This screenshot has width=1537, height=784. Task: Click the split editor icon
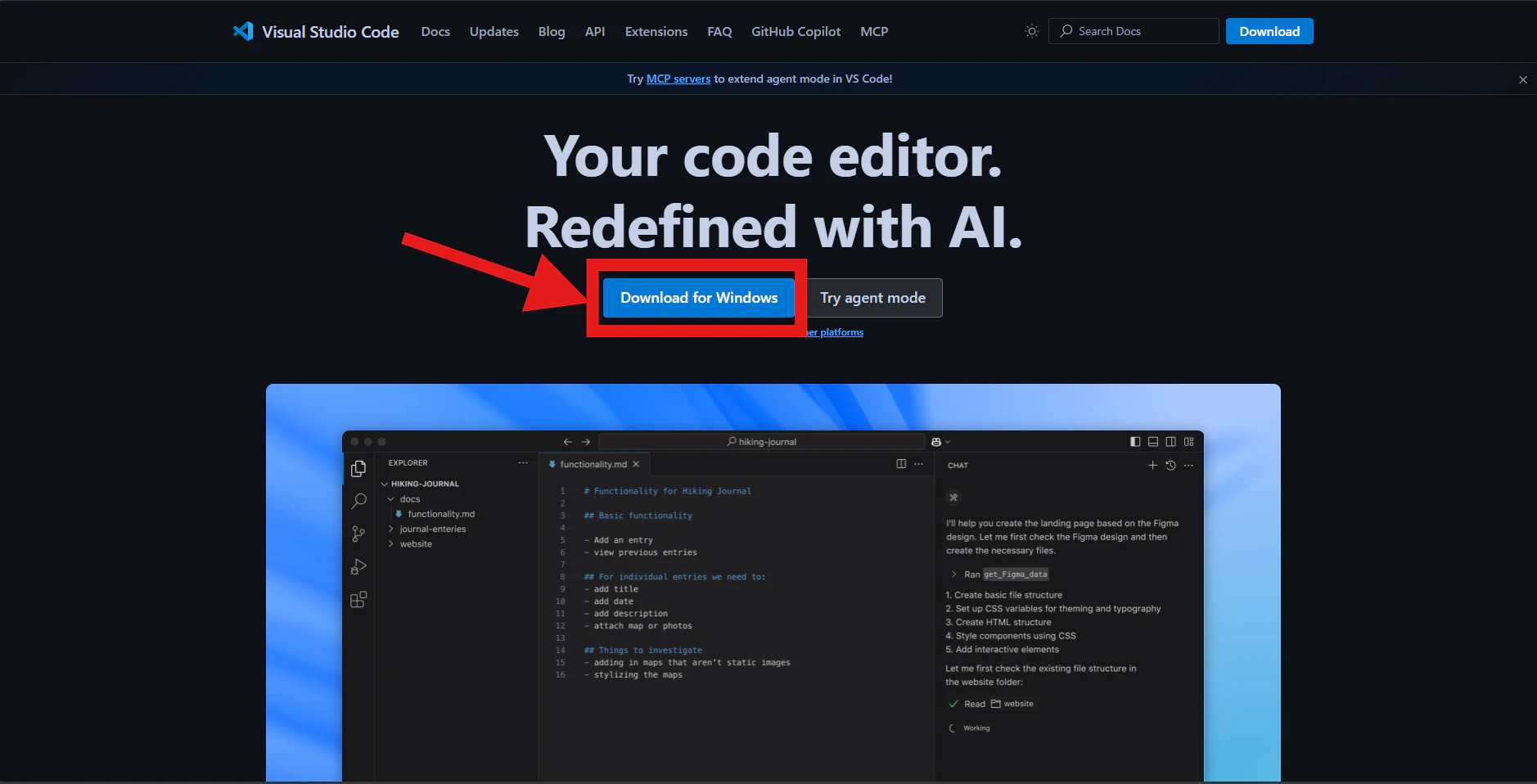pos(901,464)
